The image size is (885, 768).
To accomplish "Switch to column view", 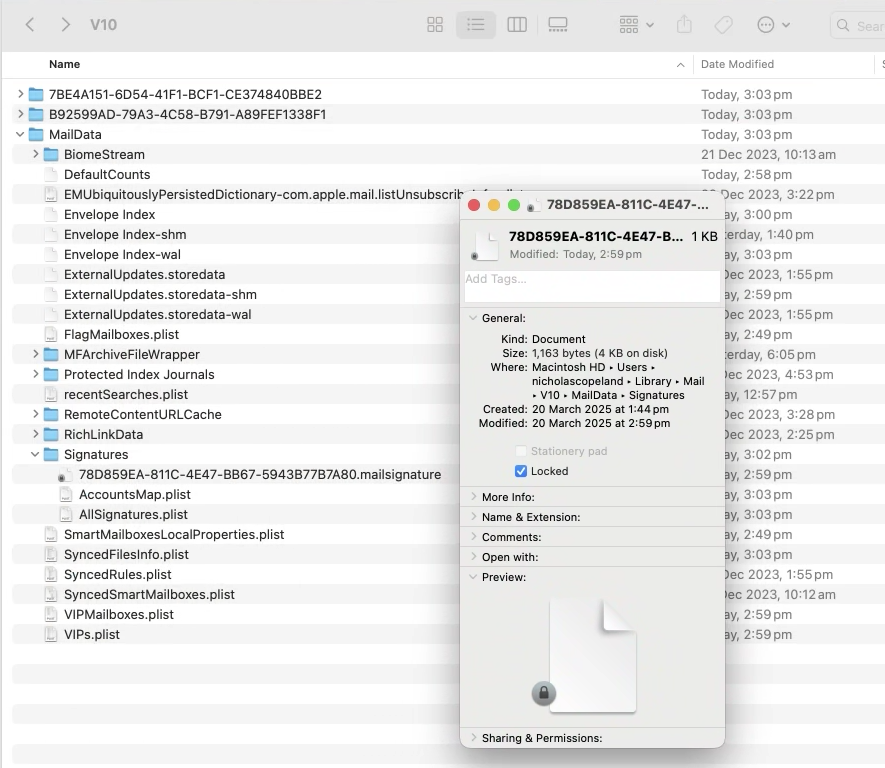I will (517, 25).
